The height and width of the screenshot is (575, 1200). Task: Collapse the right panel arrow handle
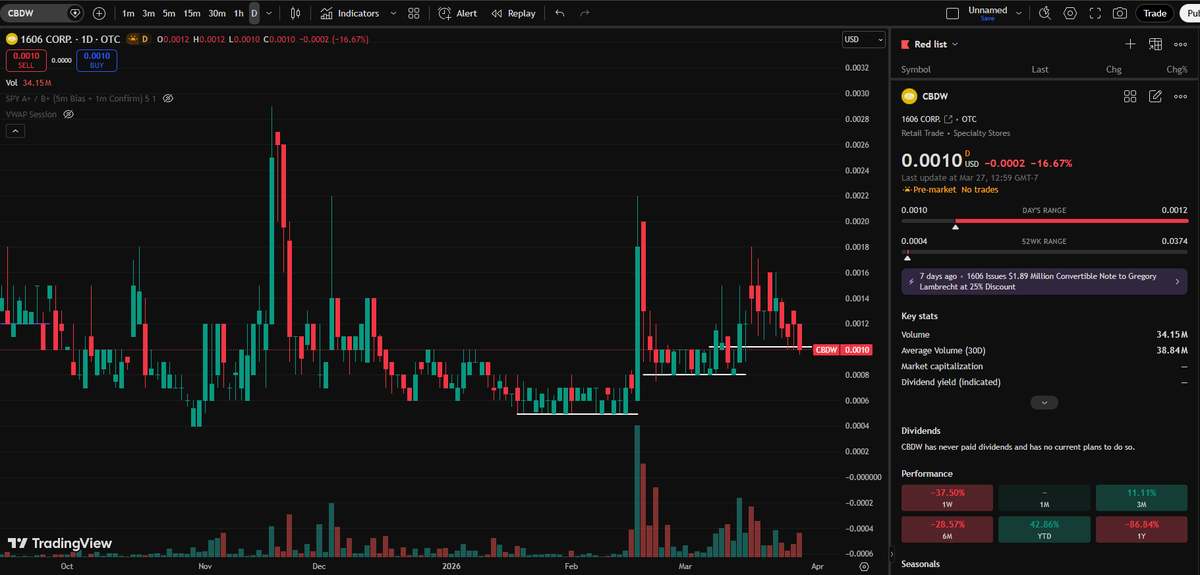[890, 554]
